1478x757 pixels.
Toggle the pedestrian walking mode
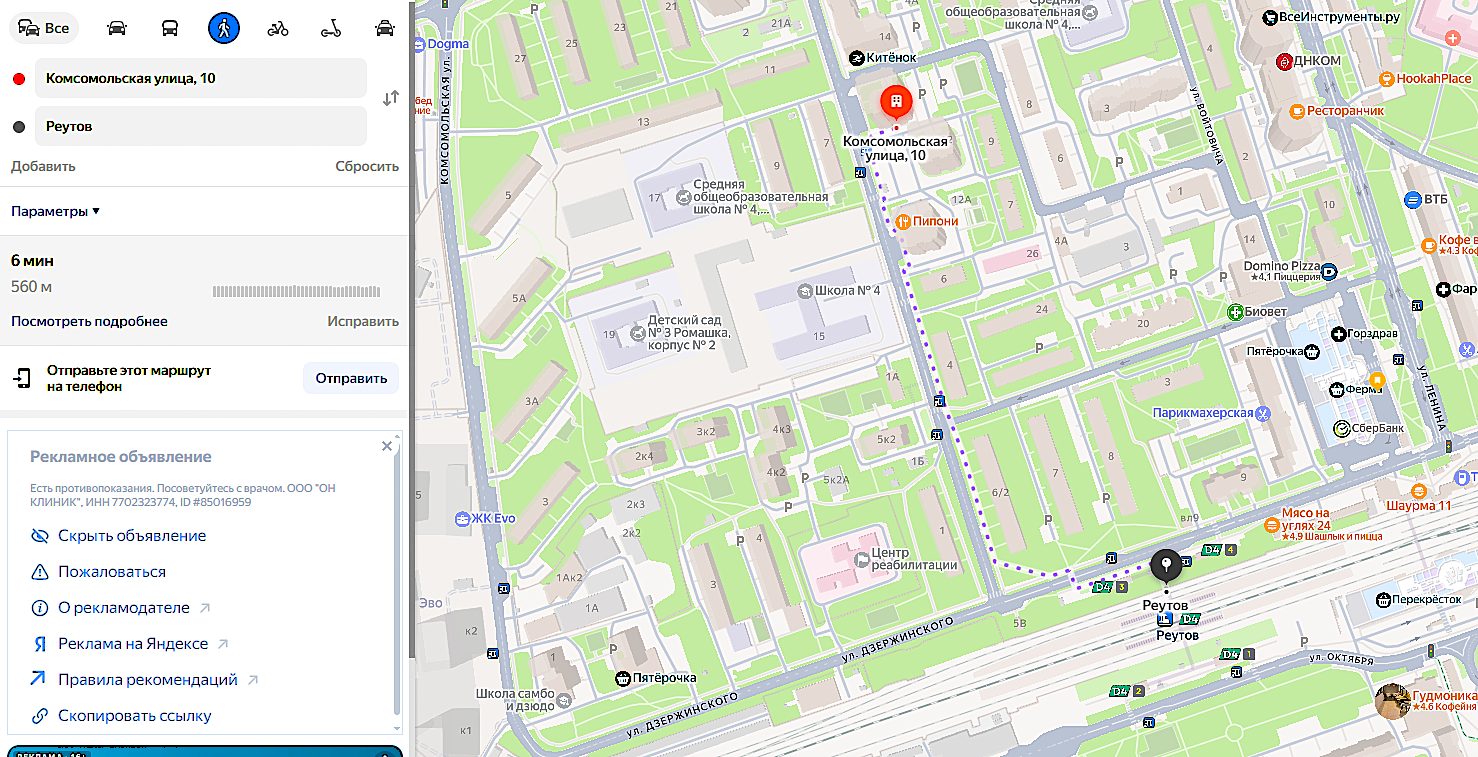point(224,28)
